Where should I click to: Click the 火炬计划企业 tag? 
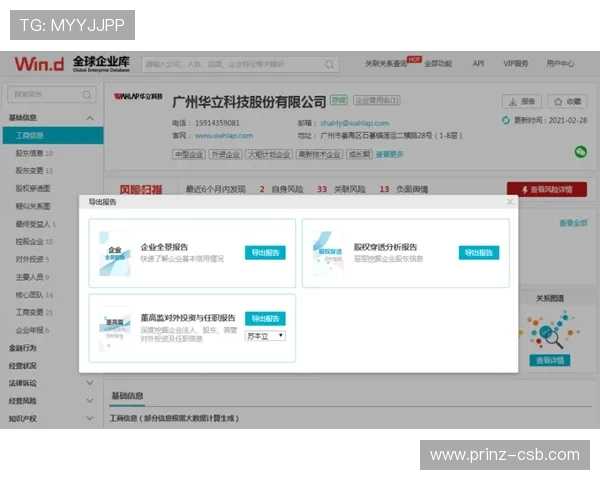click(269, 154)
